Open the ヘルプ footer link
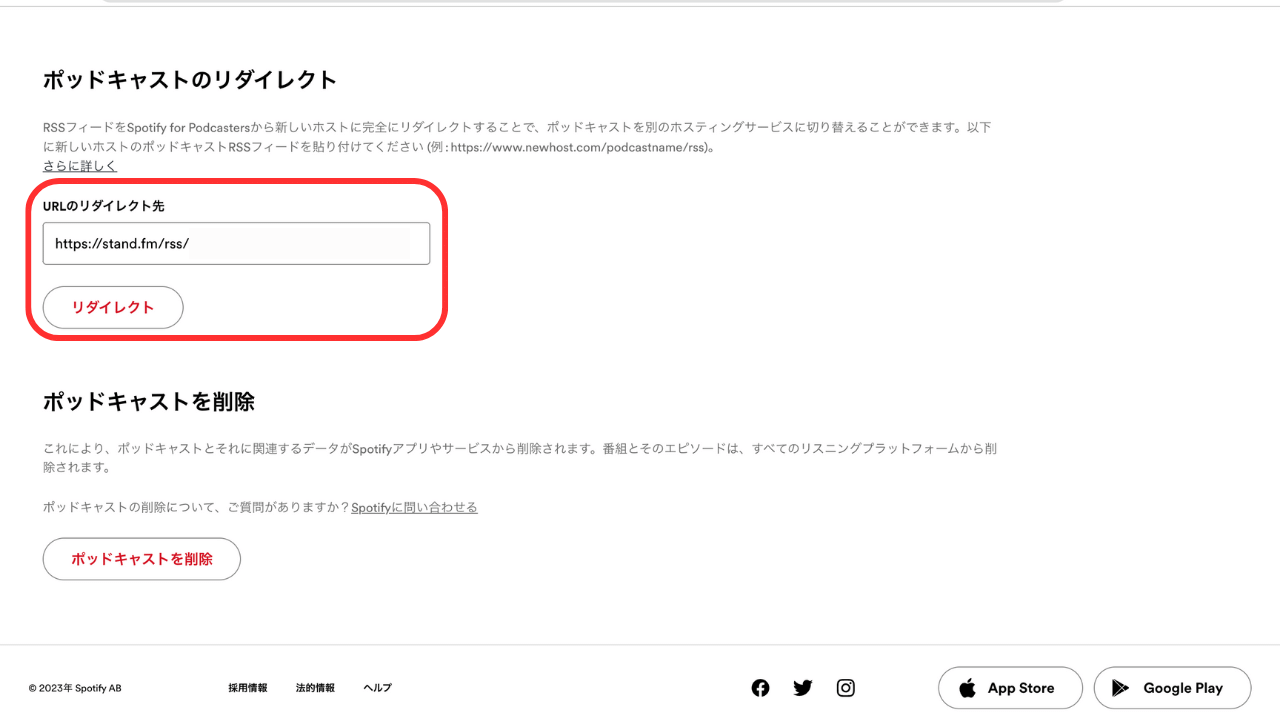 377,688
